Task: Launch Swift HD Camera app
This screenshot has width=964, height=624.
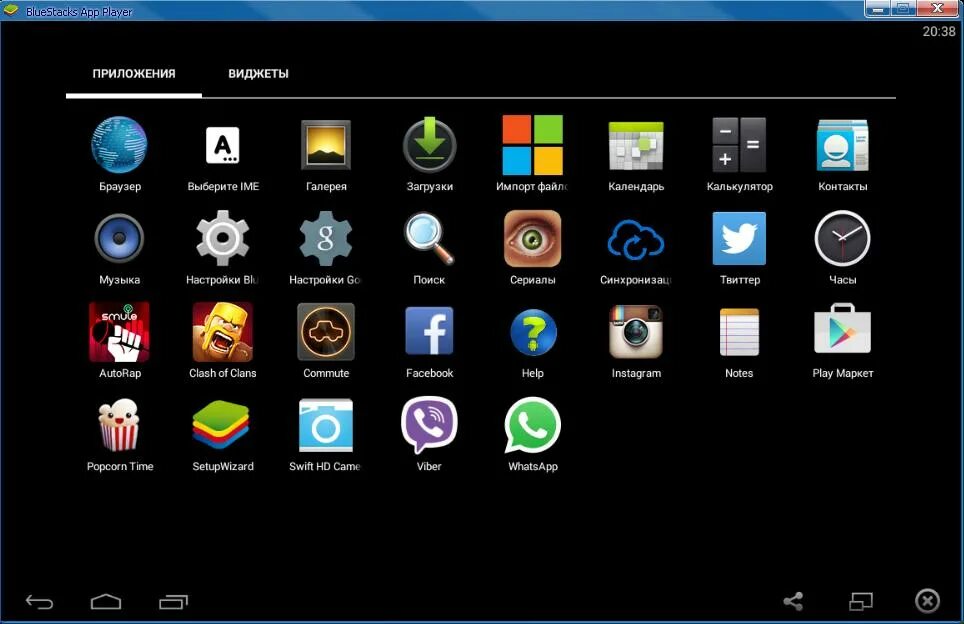Action: tap(326, 425)
